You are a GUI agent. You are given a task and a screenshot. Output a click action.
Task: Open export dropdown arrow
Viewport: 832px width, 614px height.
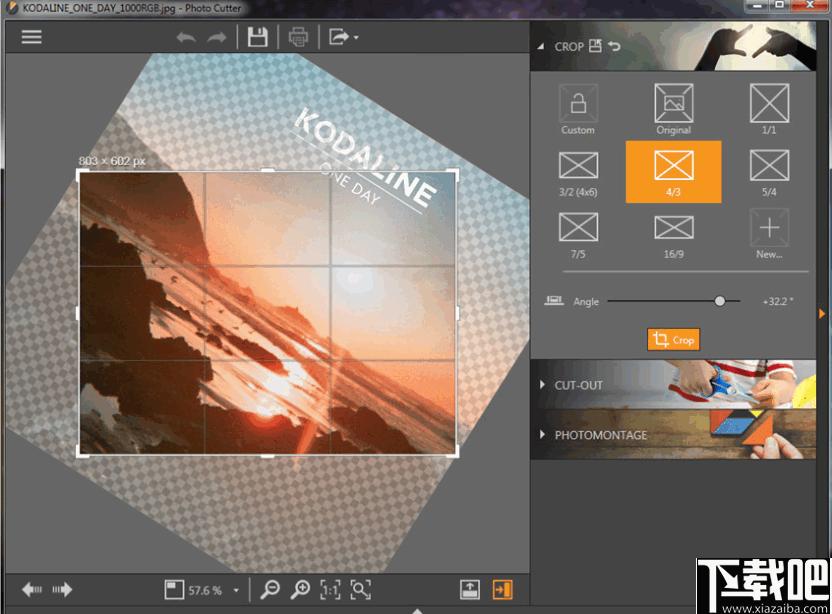coord(356,38)
